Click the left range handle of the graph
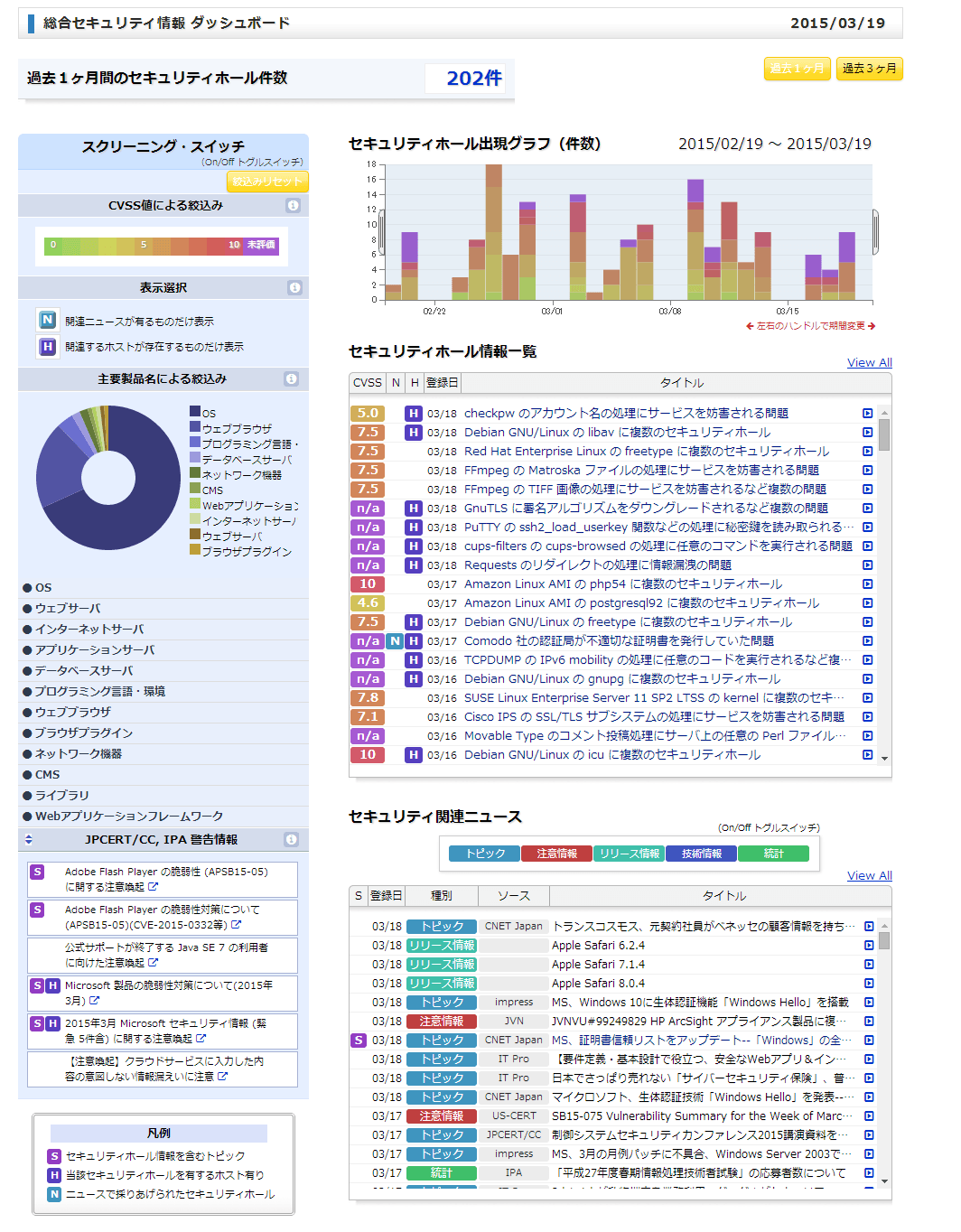The height and width of the screenshot is (1232, 961). point(381,232)
